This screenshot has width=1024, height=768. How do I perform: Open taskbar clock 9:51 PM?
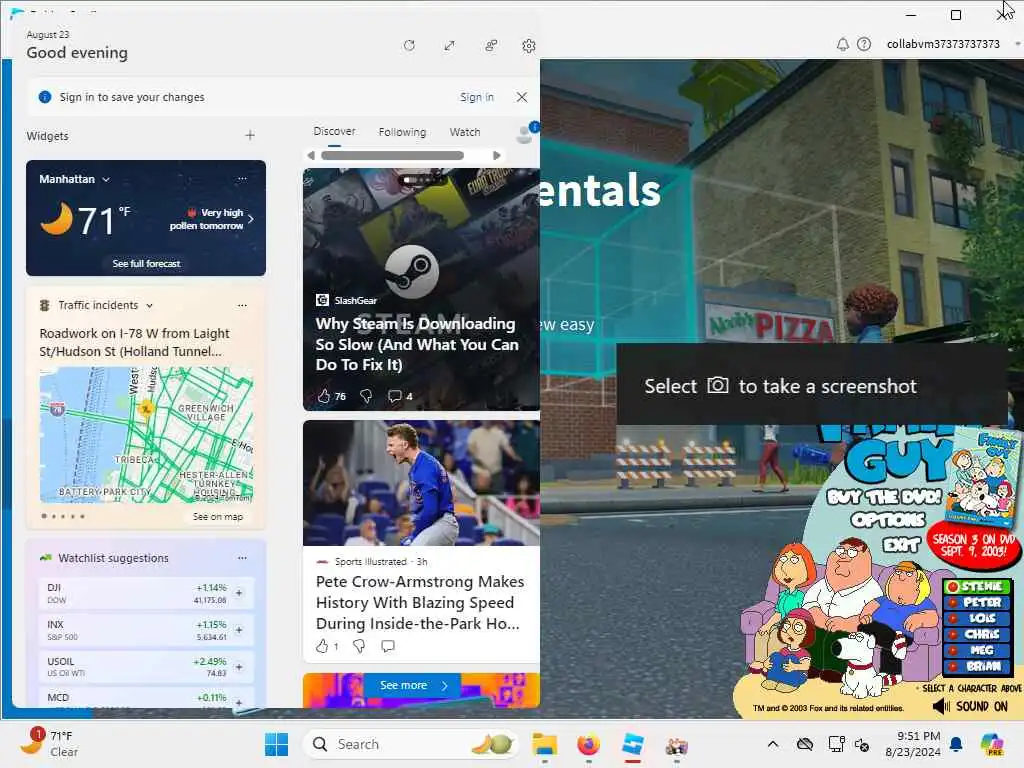pos(913,744)
